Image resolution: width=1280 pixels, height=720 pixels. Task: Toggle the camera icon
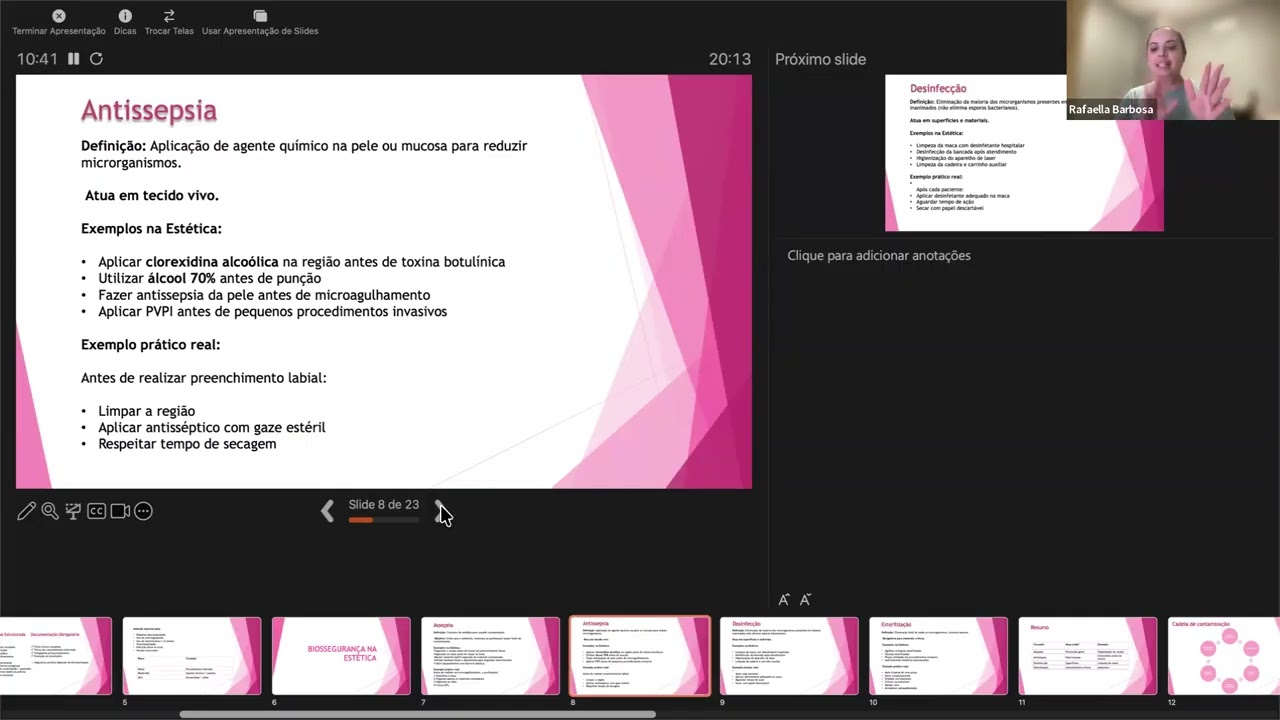click(x=120, y=511)
